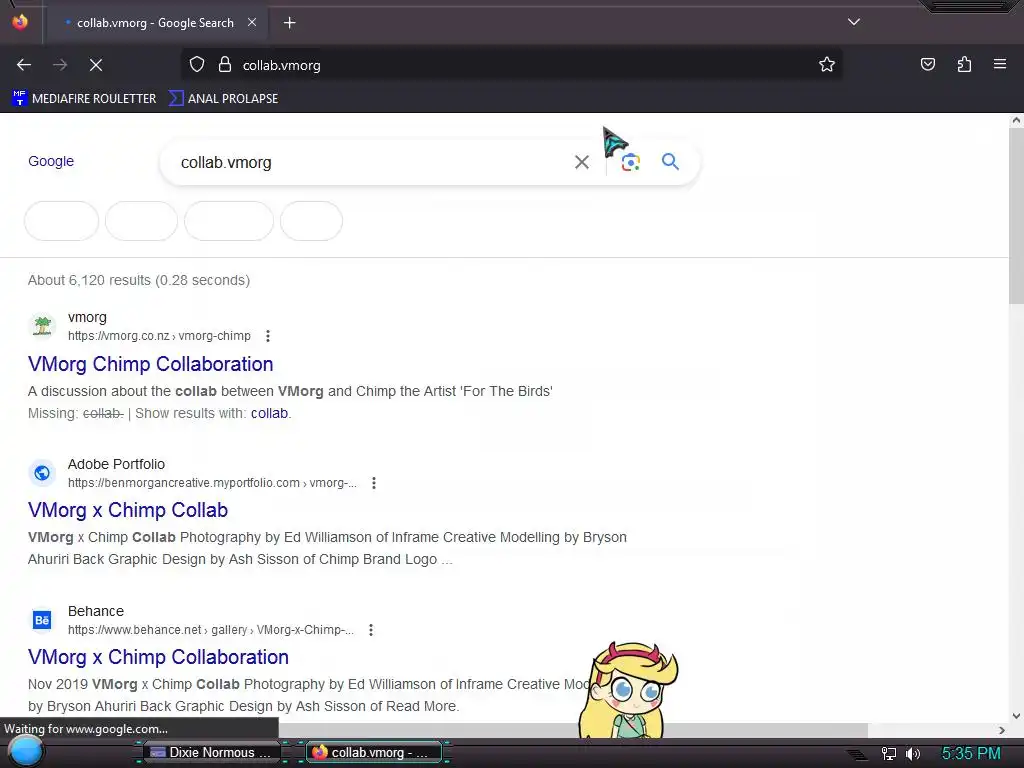Viewport: 1024px width, 768px height.
Task: Close the collab.vmorg Google Search tab
Action: [252, 22]
